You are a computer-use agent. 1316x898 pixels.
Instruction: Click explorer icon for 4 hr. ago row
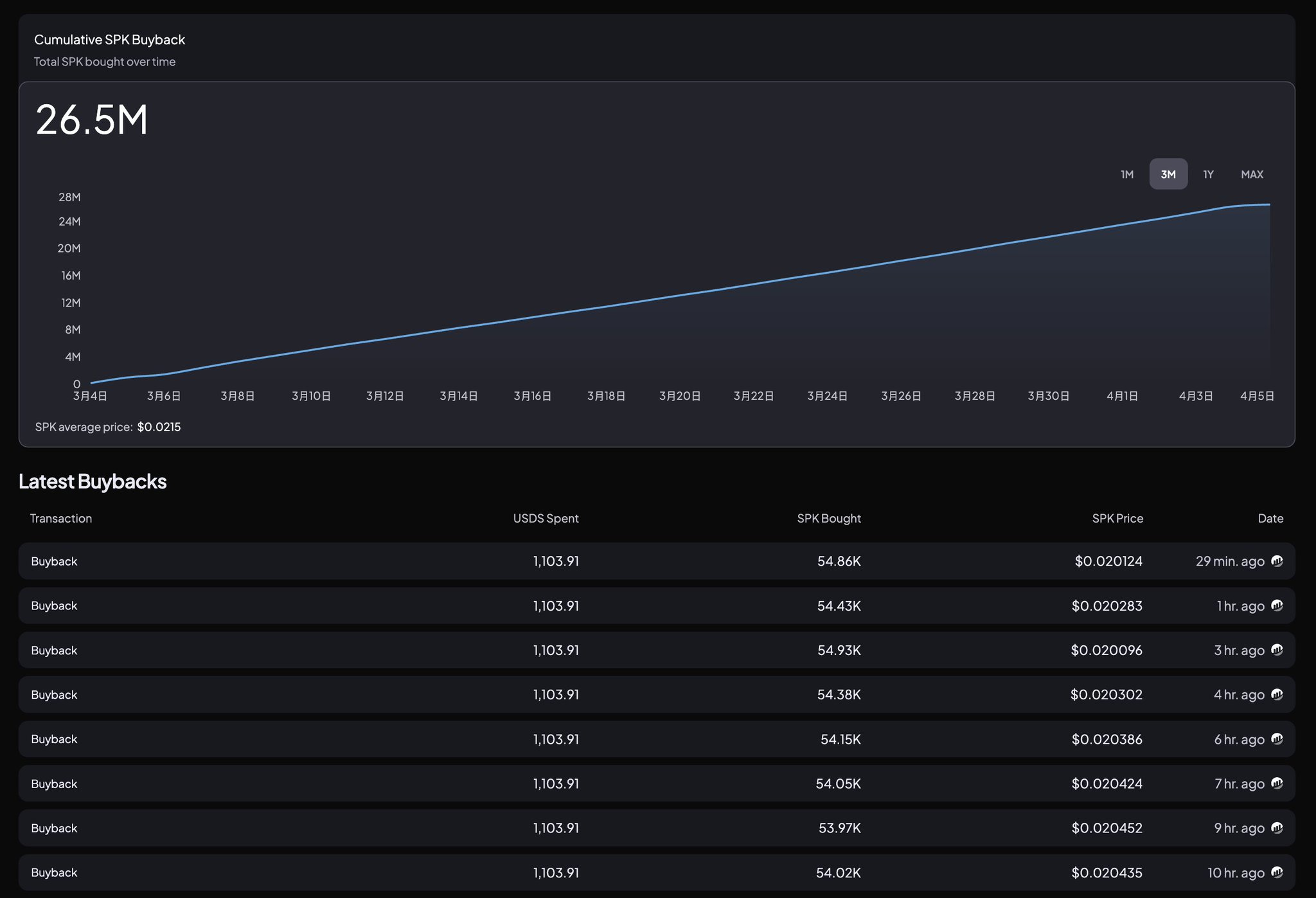pos(1277,694)
